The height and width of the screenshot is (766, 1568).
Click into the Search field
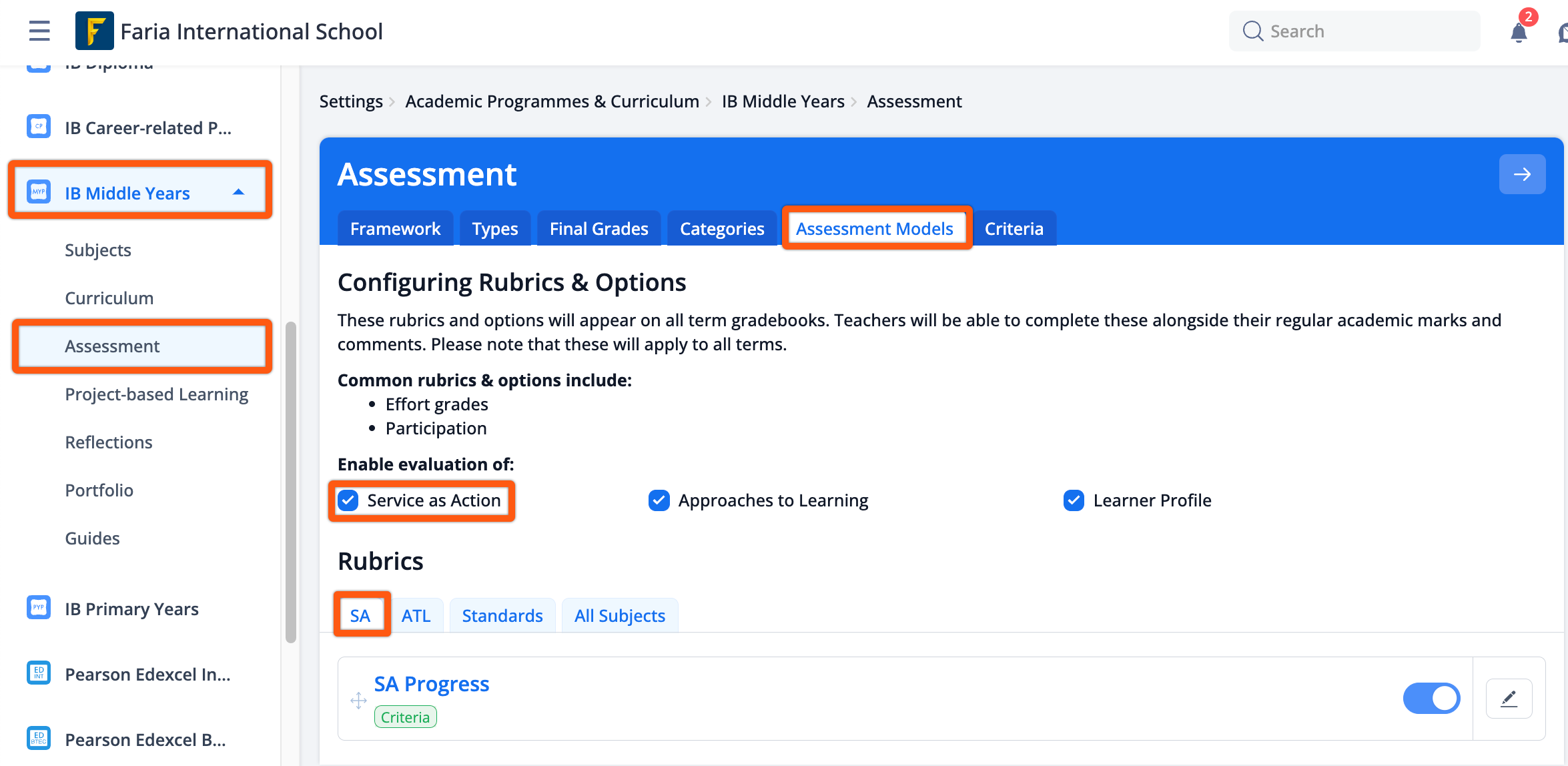tap(1354, 31)
